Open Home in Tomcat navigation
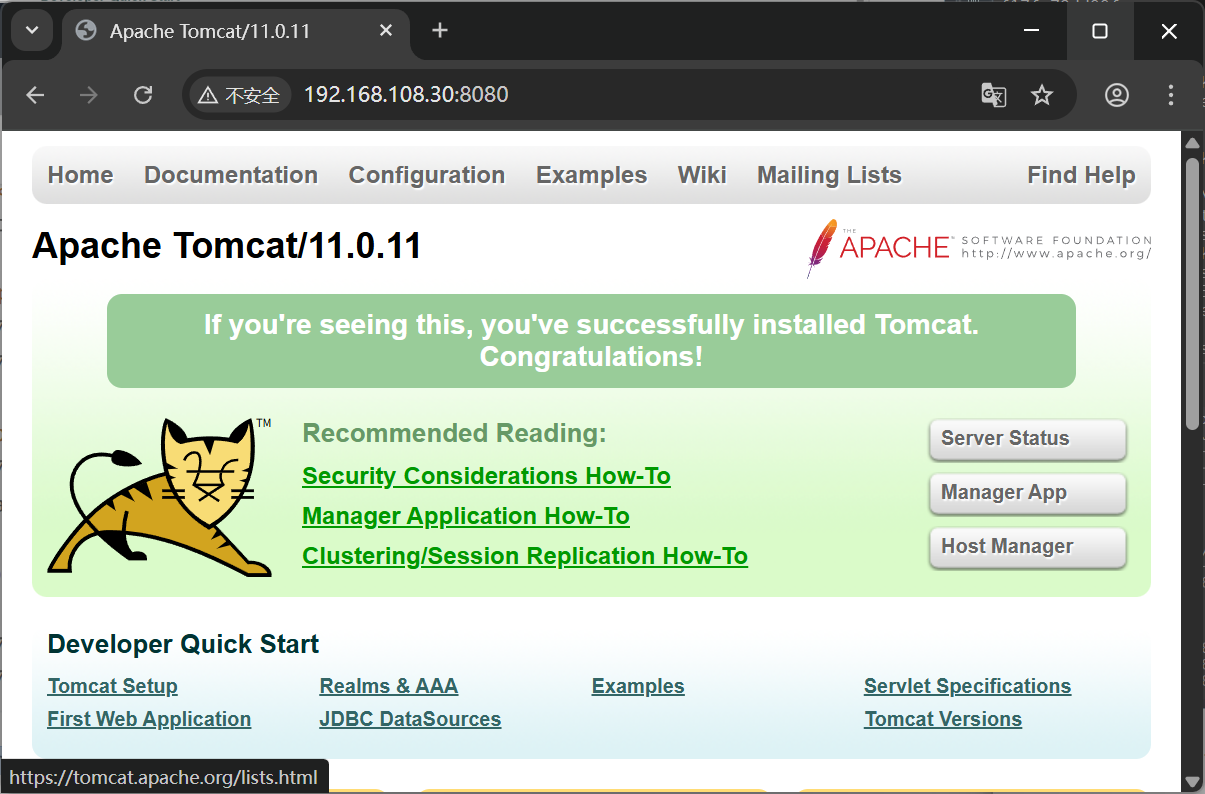This screenshot has height=794, width=1205. pos(81,175)
